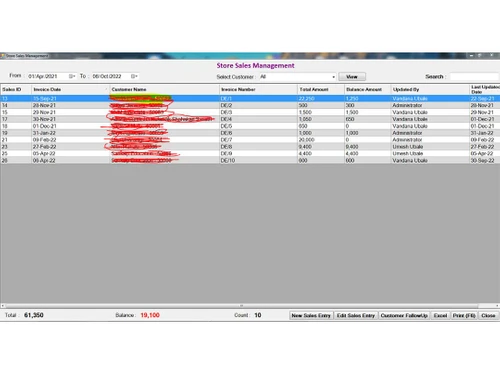This screenshot has width=500, height=375.
Task: Open the From date calendar picker
Action: click(x=72, y=76)
